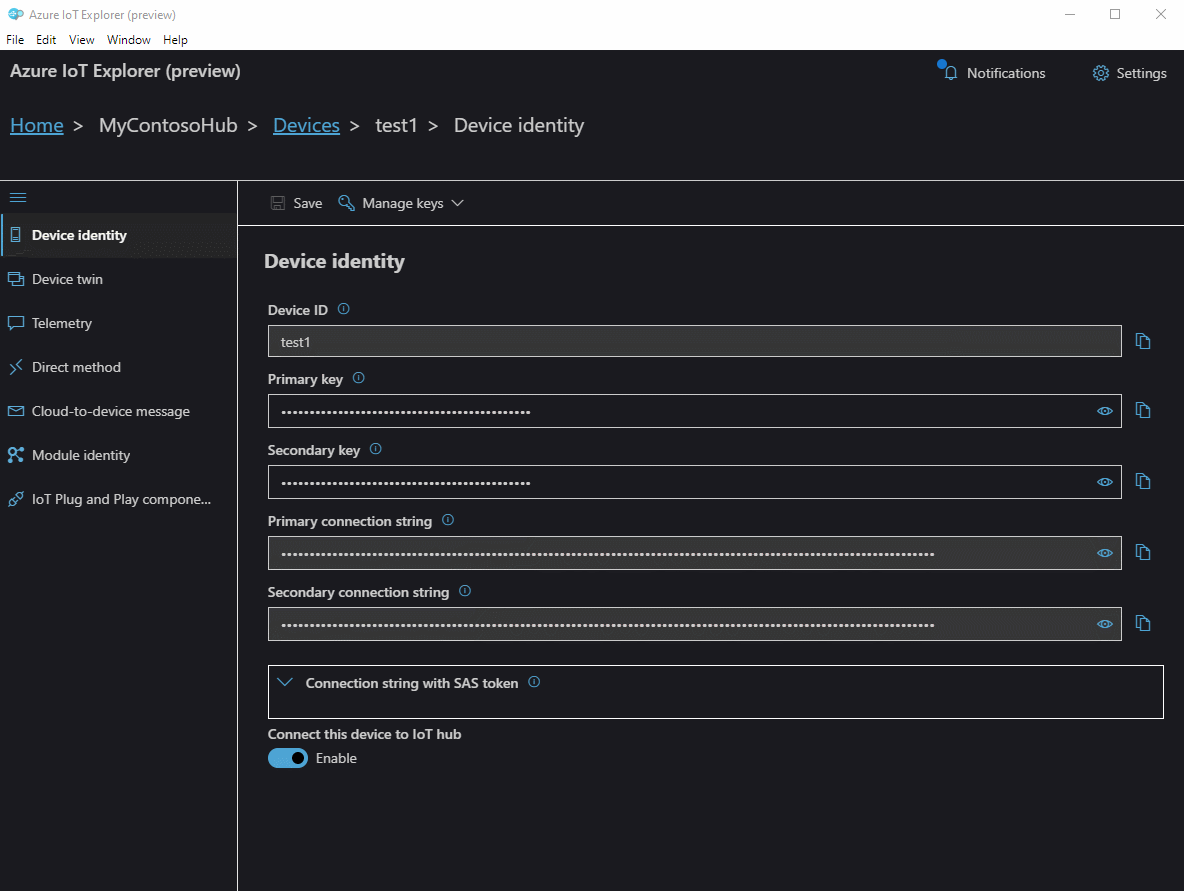Select Device identity in sidebar
Viewport: 1184px width, 891px height.
(119, 235)
